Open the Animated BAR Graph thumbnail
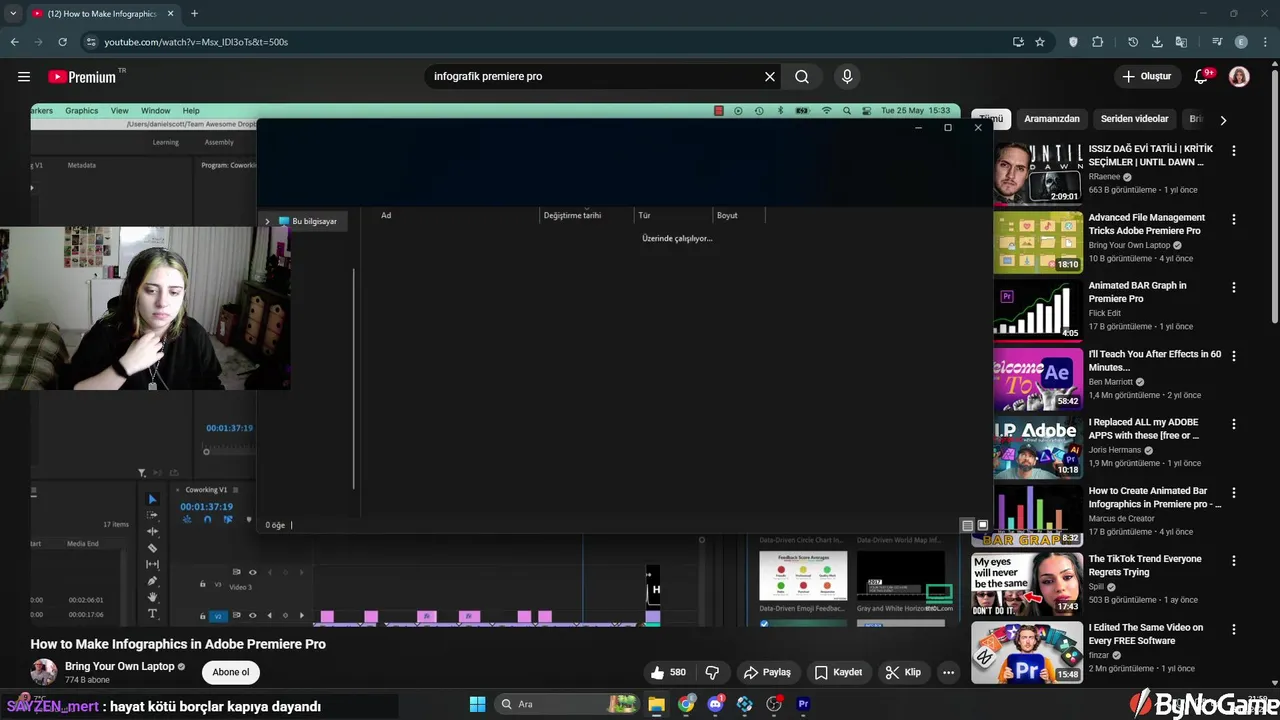This screenshot has width=1280, height=720. (x=1037, y=309)
